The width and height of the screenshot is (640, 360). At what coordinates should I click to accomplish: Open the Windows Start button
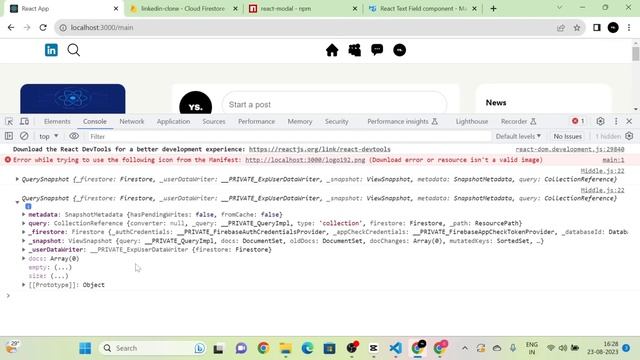85,348
